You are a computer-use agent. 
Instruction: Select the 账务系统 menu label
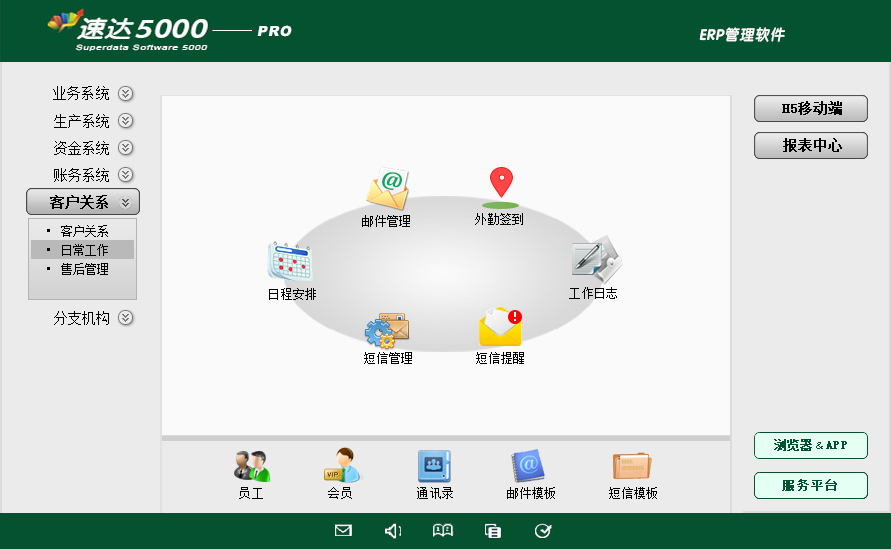81,174
